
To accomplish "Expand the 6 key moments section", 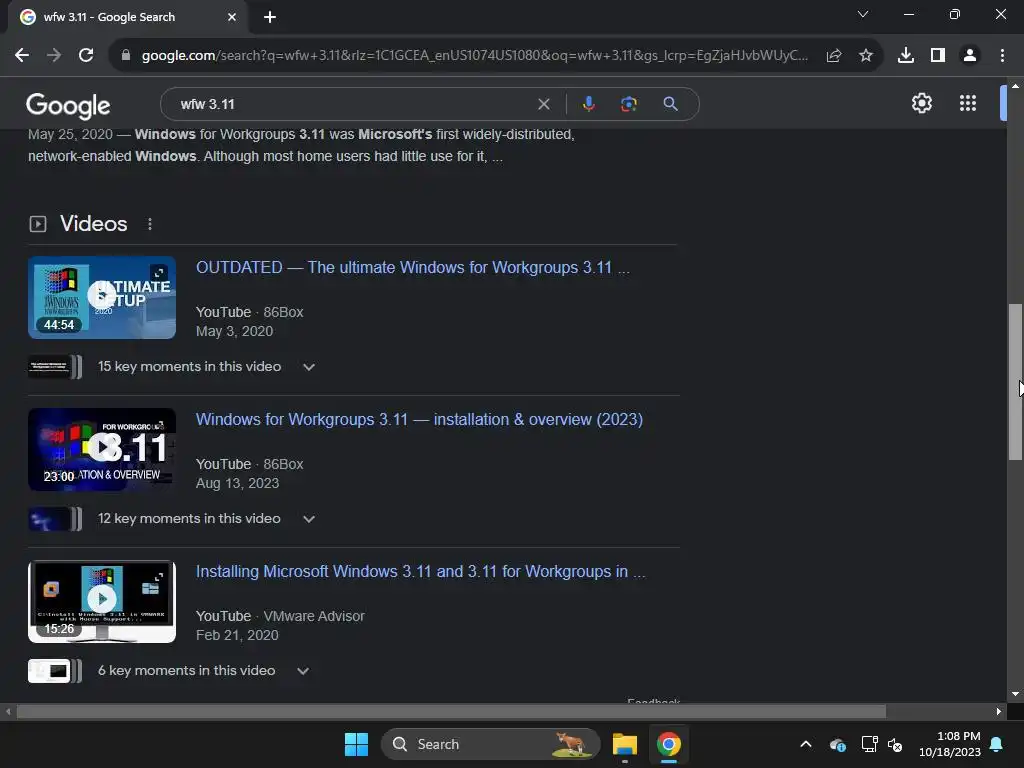I will click(303, 671).
